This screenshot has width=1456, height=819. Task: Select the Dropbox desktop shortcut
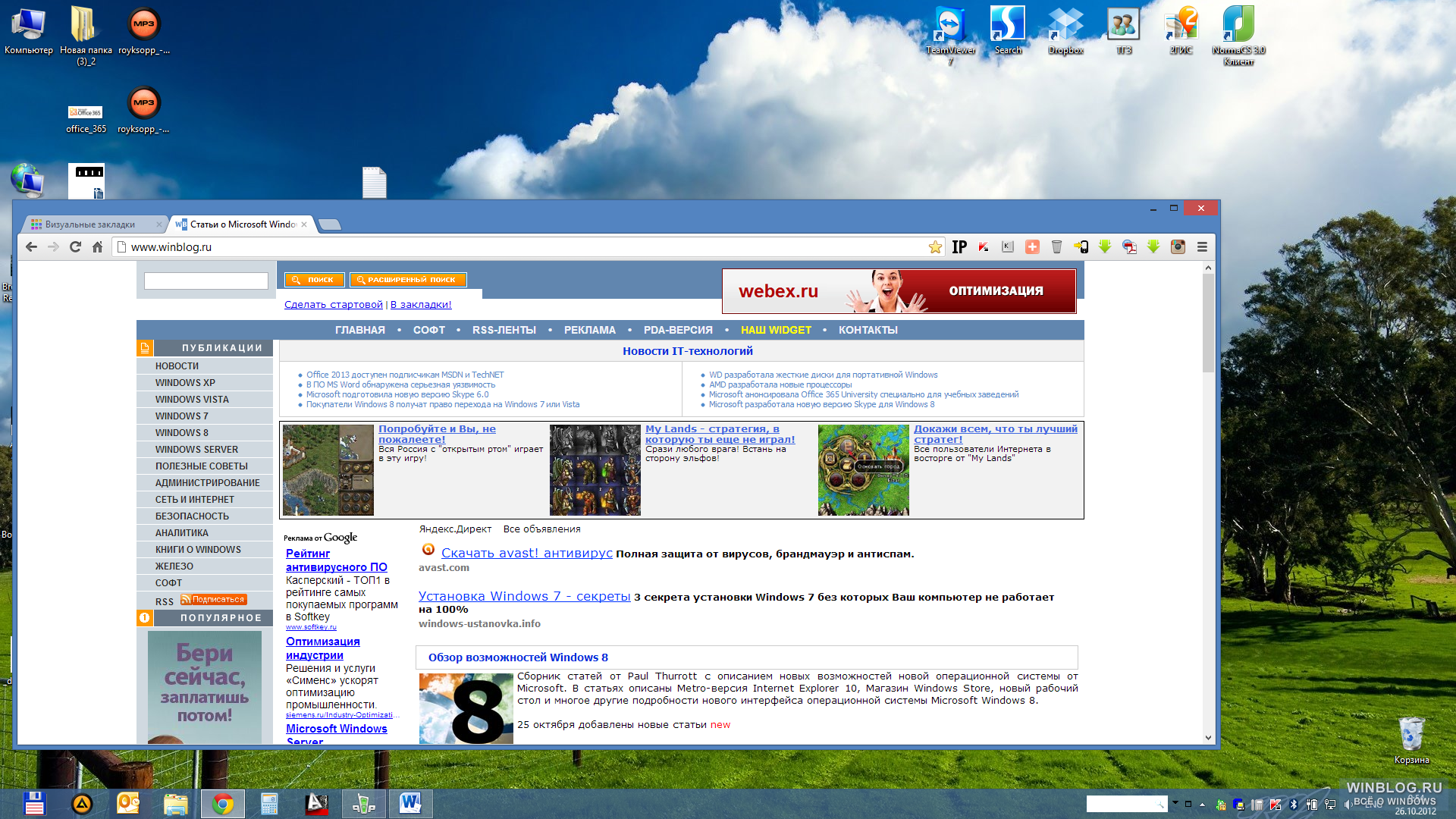pos(1065,31)
